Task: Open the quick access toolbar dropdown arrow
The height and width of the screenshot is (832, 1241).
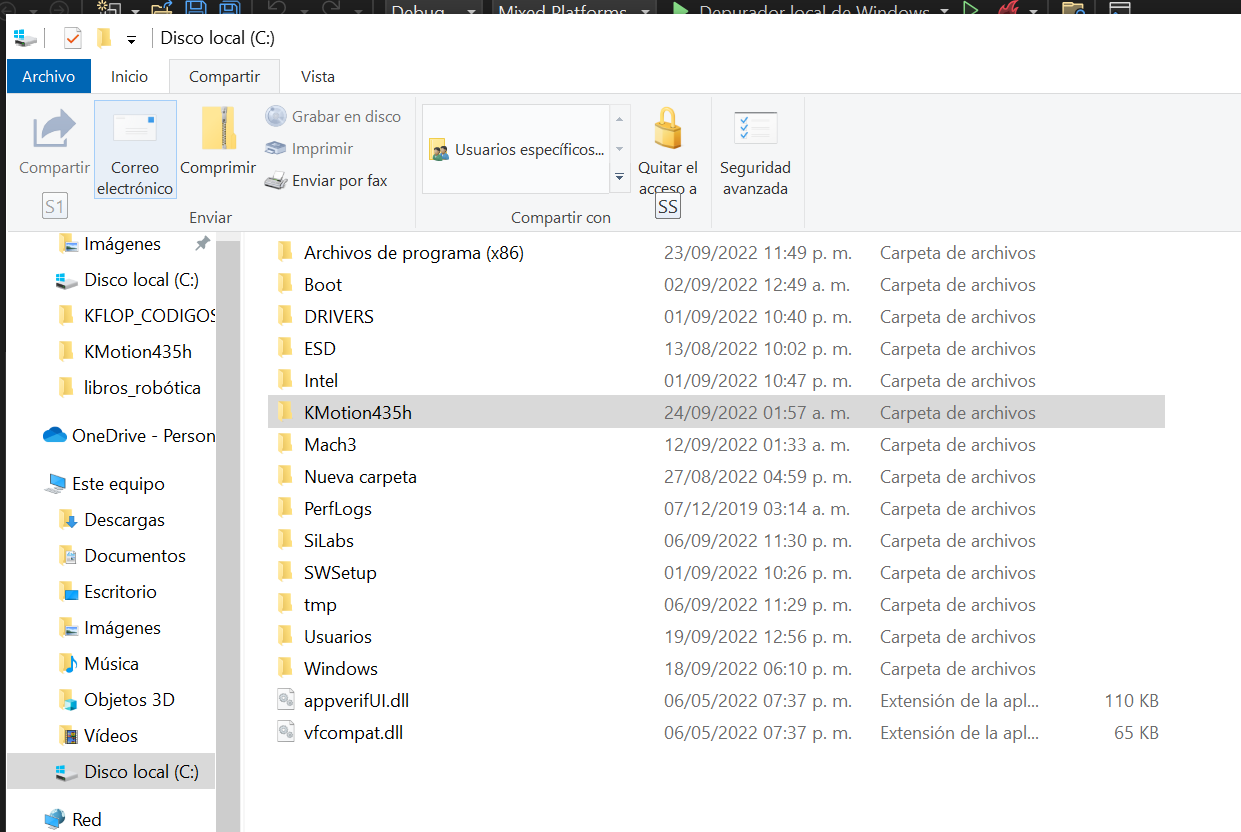Action: pos(131,40)
